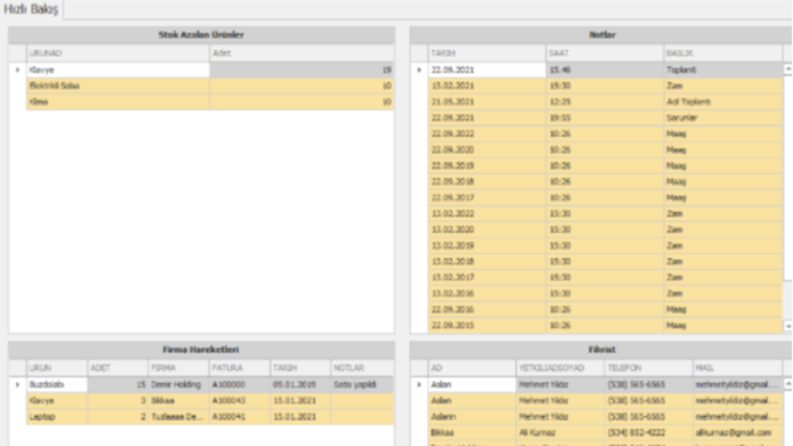Click the BASLIK column header in Notlar
793x446 pixels.
tap(723, 53)
